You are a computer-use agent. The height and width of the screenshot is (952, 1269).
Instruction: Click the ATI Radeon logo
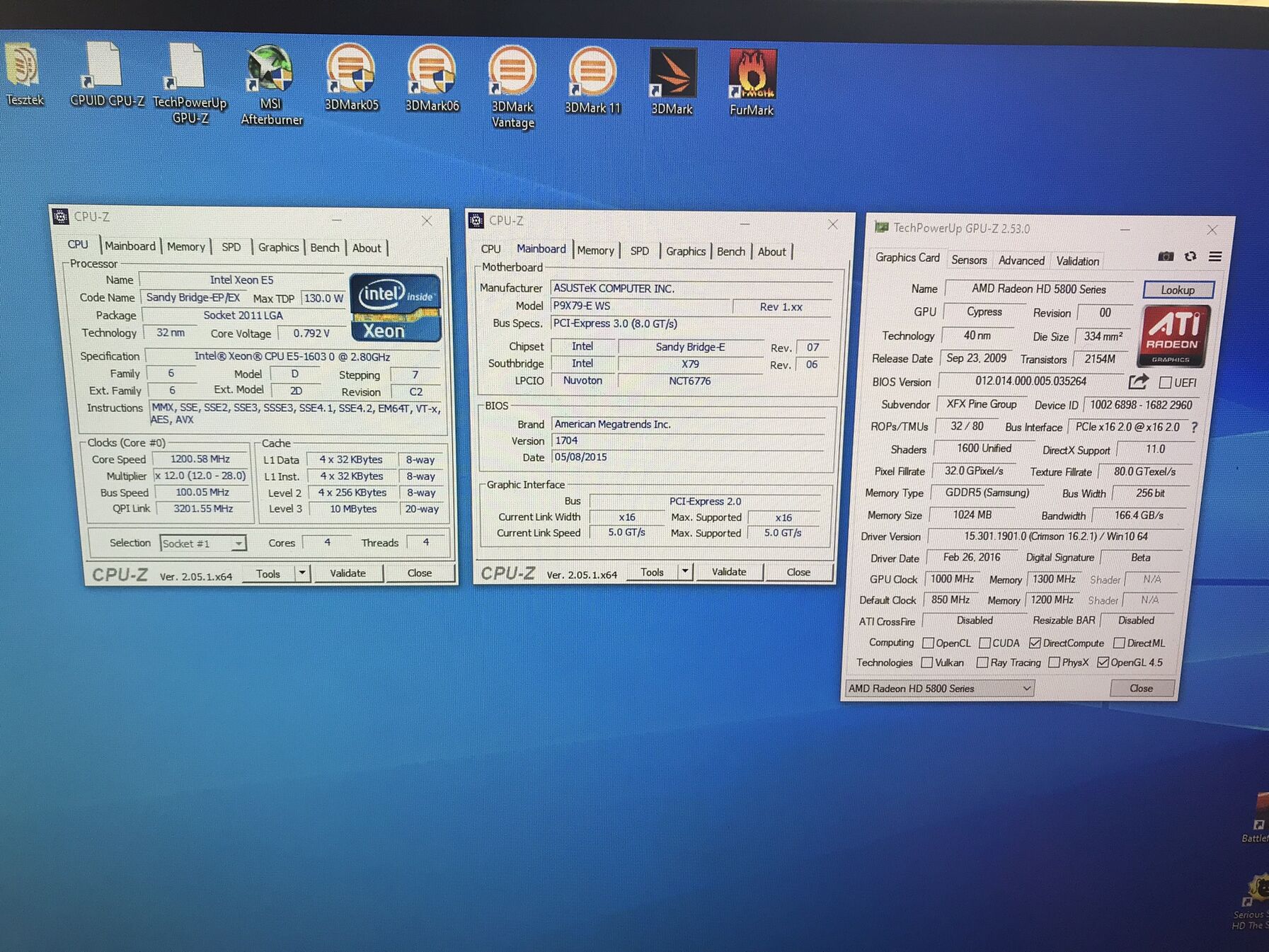[x=1173, y=336]
